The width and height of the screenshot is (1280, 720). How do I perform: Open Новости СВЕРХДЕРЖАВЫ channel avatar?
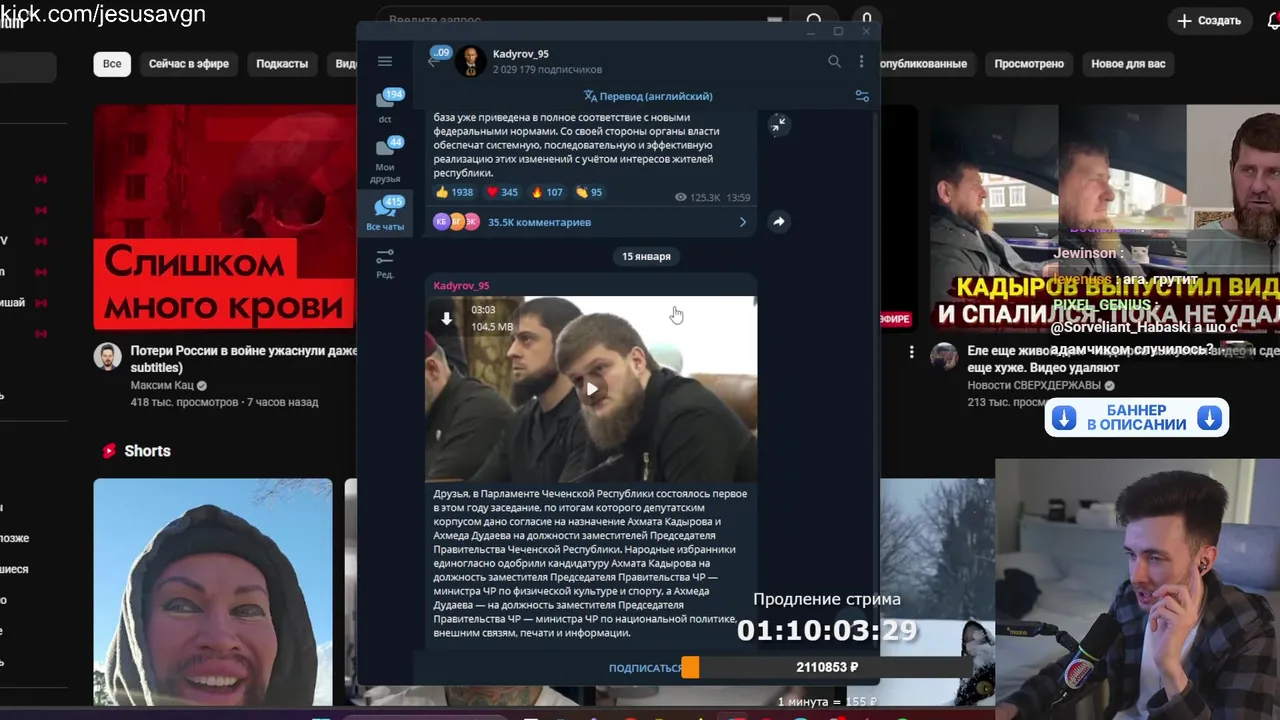tap(944, 356)
